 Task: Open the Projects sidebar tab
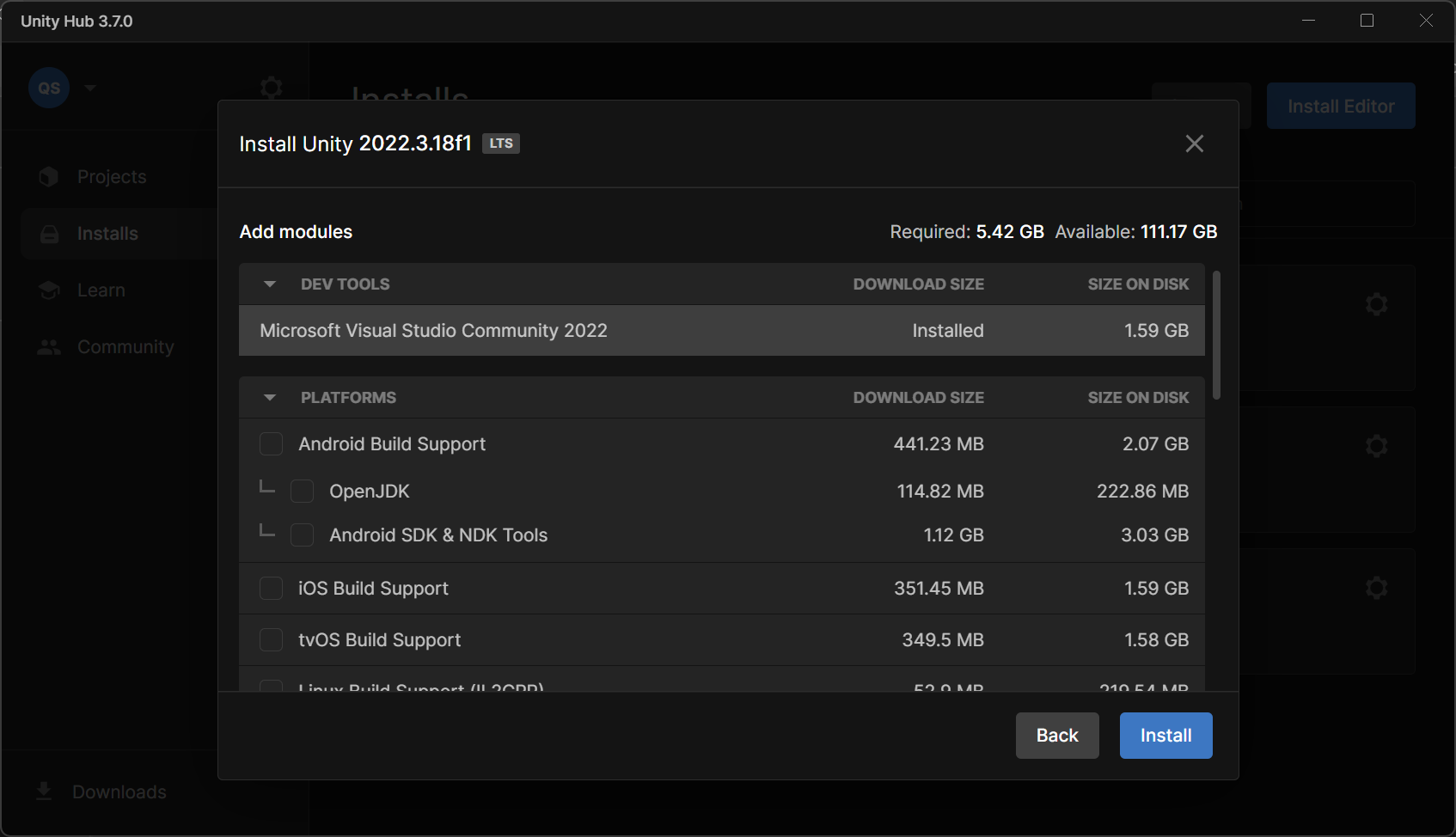[x=112, y=177]
